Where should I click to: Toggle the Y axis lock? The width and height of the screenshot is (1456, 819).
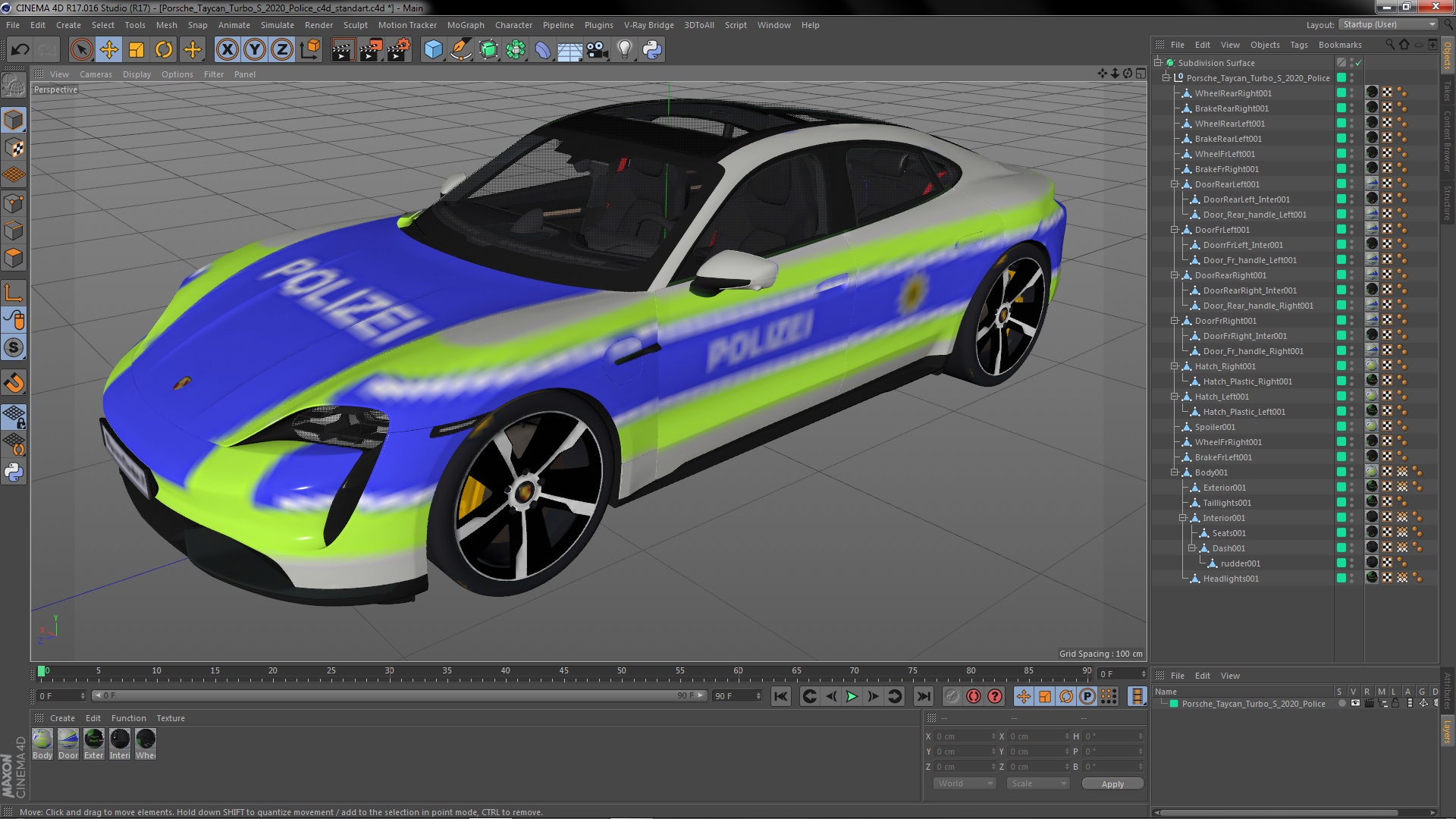[x=255, y=50]
